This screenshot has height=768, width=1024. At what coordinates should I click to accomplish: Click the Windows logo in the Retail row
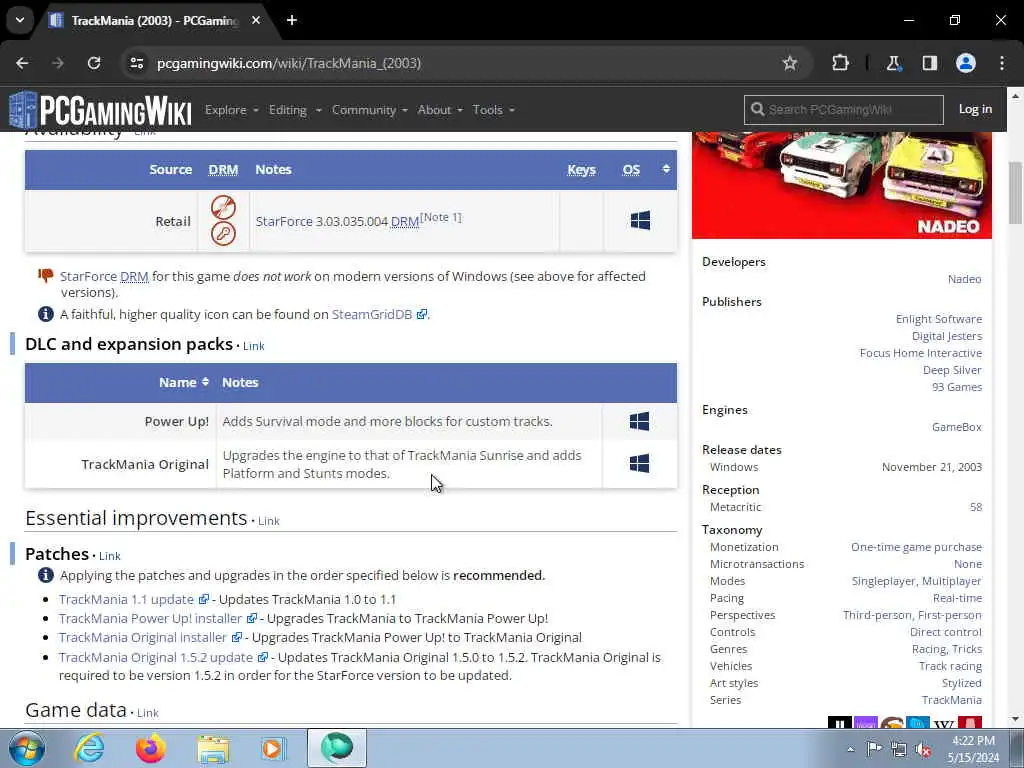(x=640, y=221)
